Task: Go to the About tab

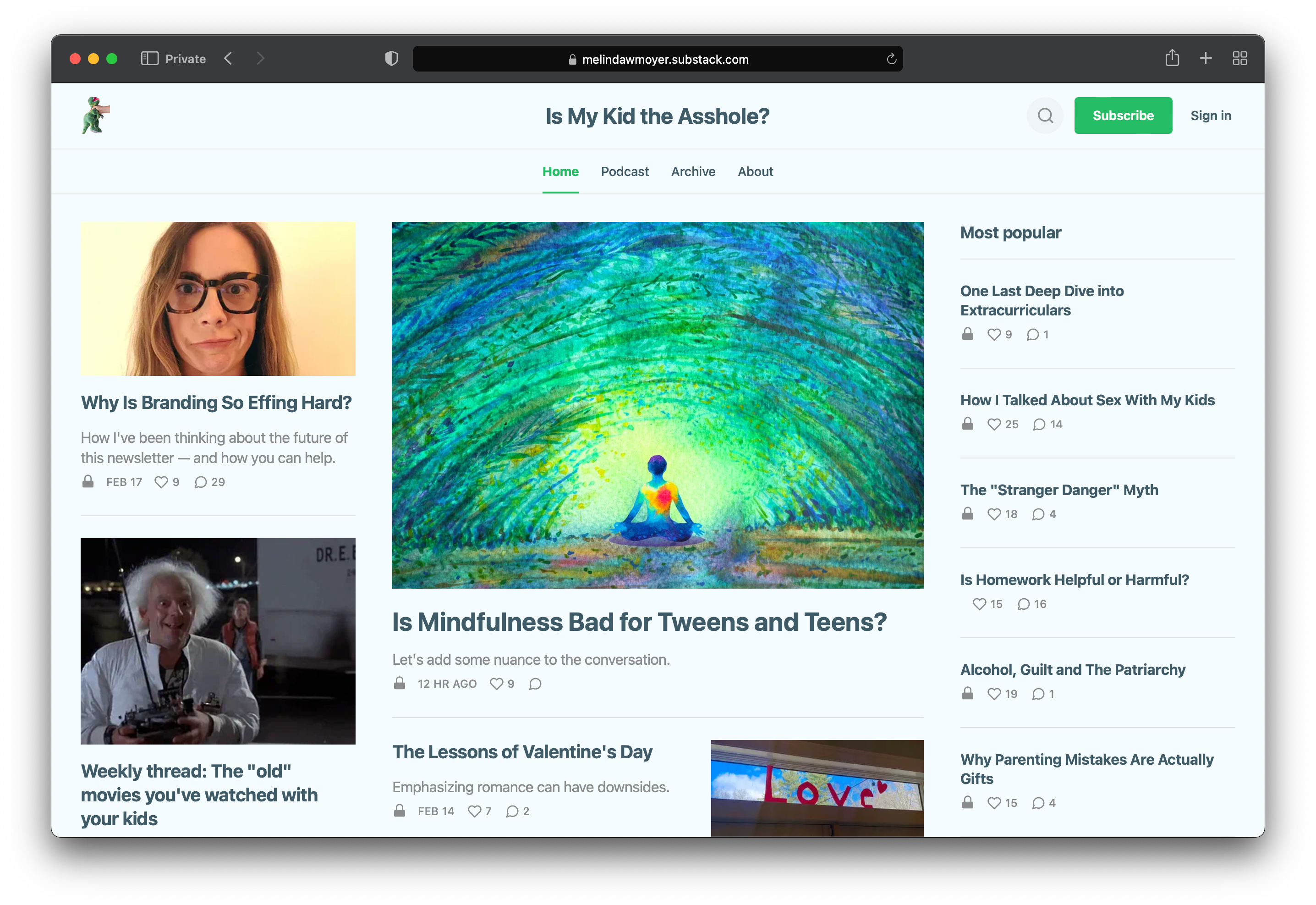Action: point(755,171)
